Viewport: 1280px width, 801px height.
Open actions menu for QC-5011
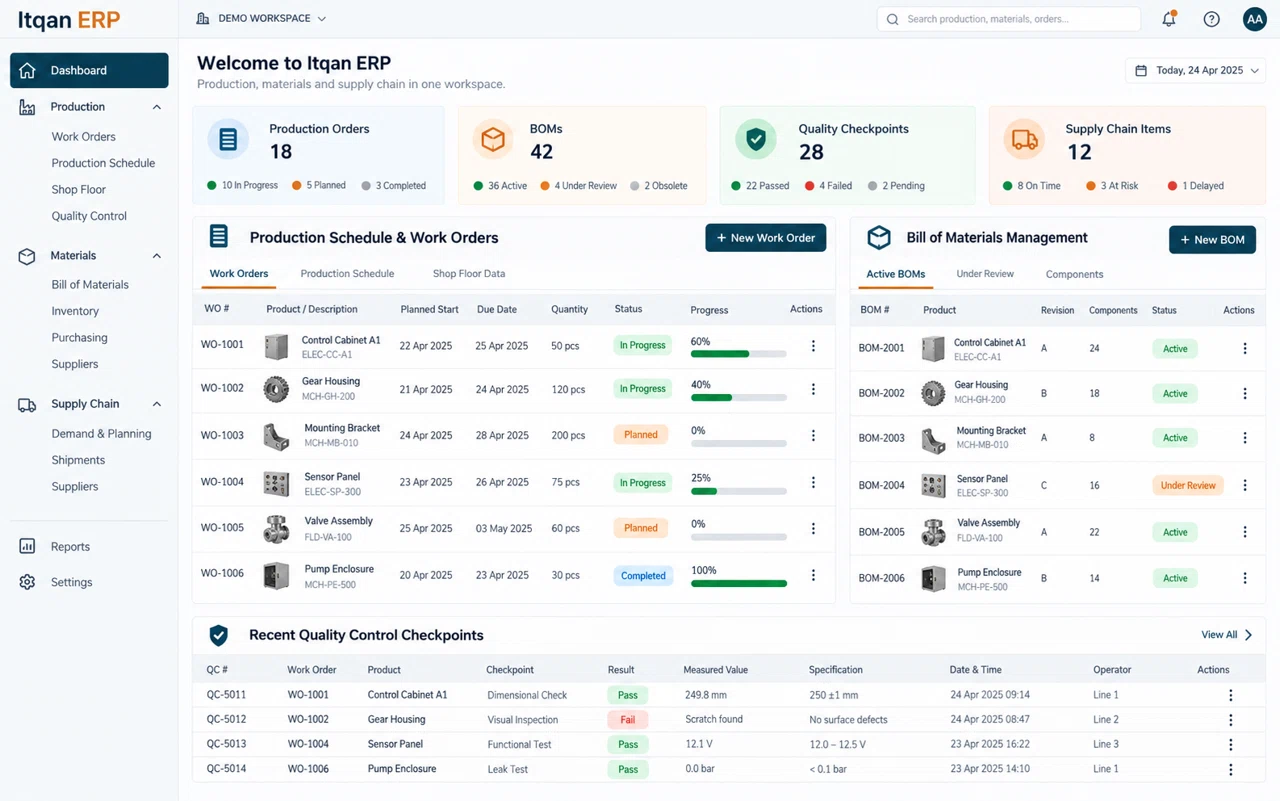1231,695
